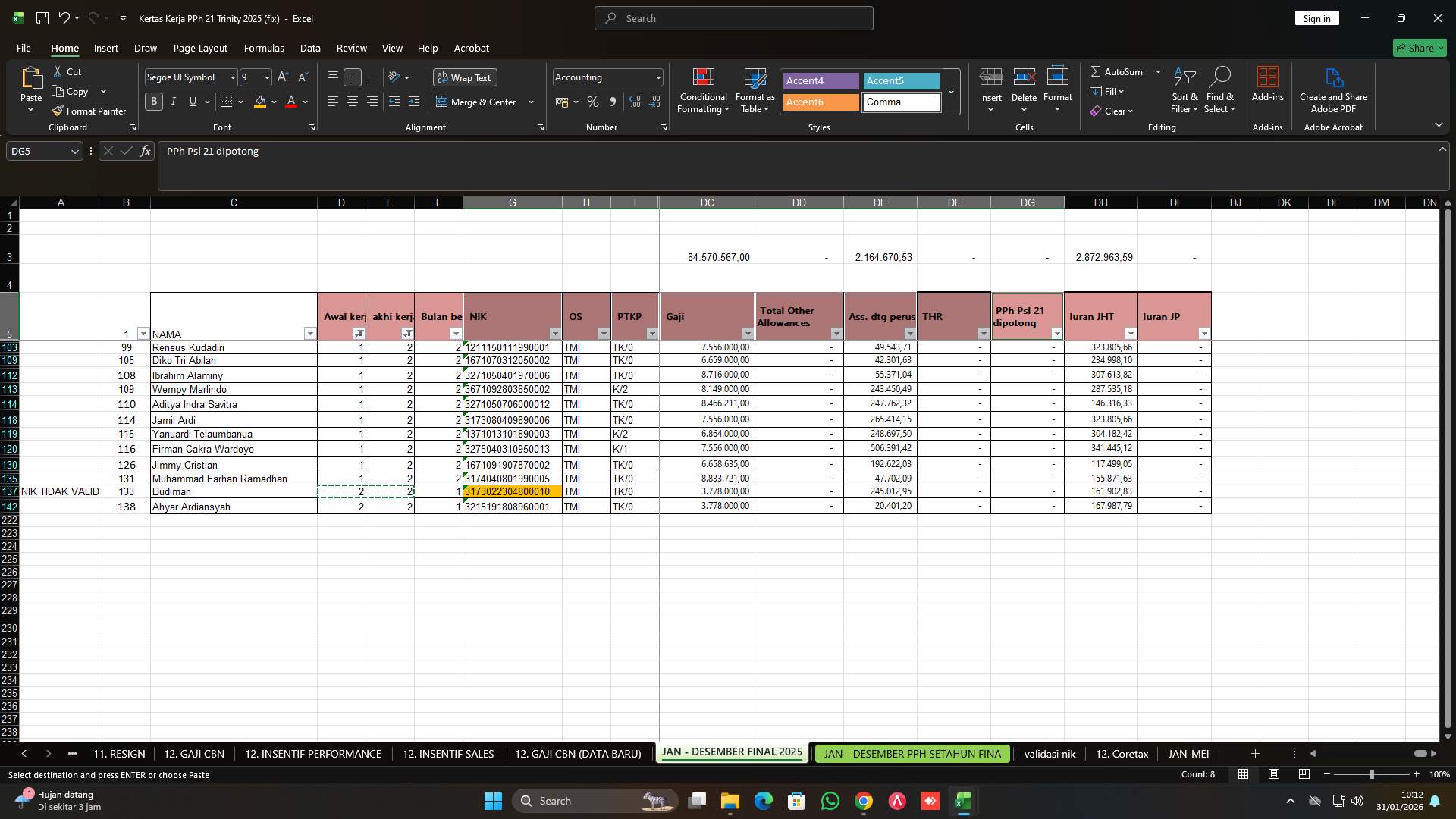Open the Accounting number format dropdown
Screen dimensions: 1456x819
tap(655, 77)
